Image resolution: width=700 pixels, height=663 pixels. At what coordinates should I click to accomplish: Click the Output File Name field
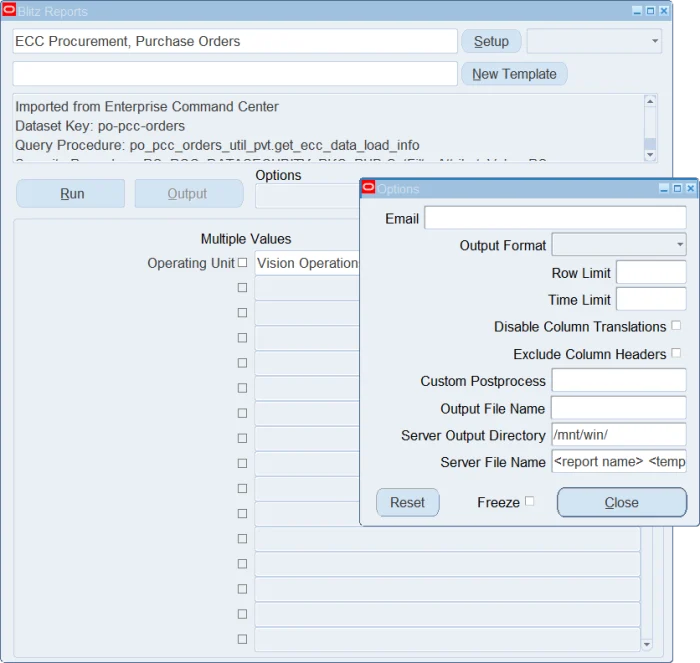(619, 408)
